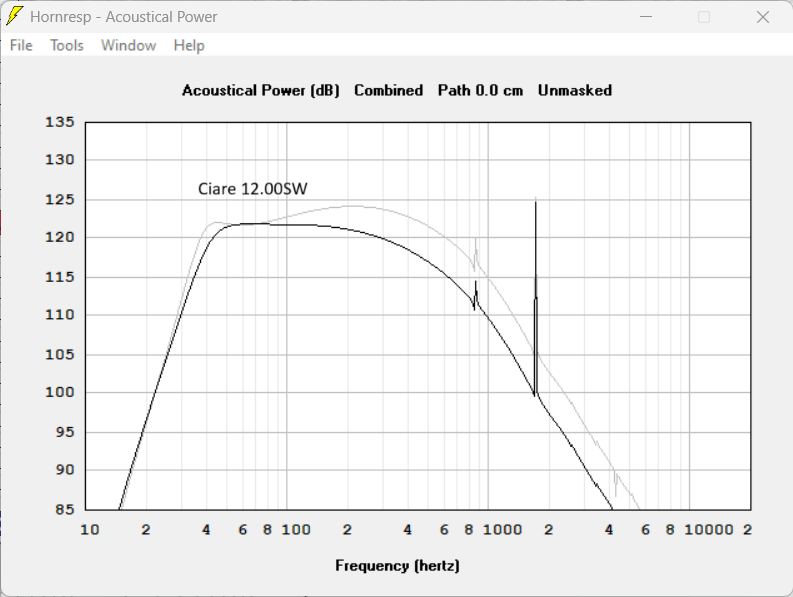This screenshot has width=793, height=597.
Task: Open the Window menu
Action: pyautogui.click(x=128, y=46)
